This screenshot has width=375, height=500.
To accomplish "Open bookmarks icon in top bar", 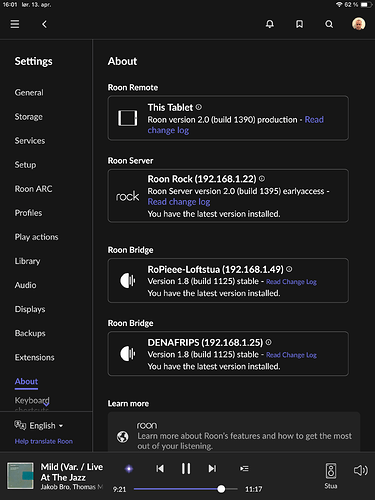I will 299,24.
